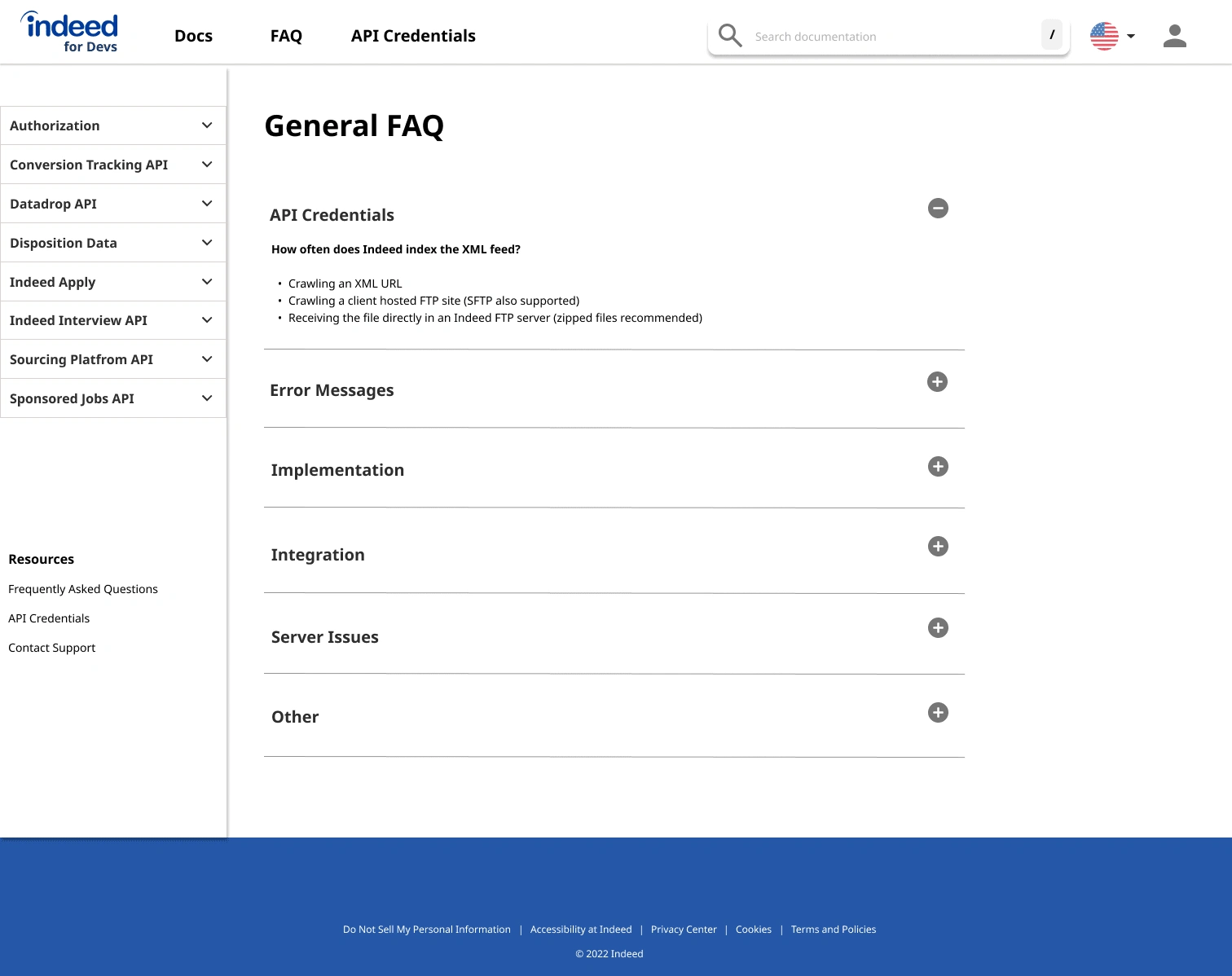1232x976 pixels.
Task: Expand Indeed Interview API chevron
Action: pyautogui.click(x=207, y=320)
